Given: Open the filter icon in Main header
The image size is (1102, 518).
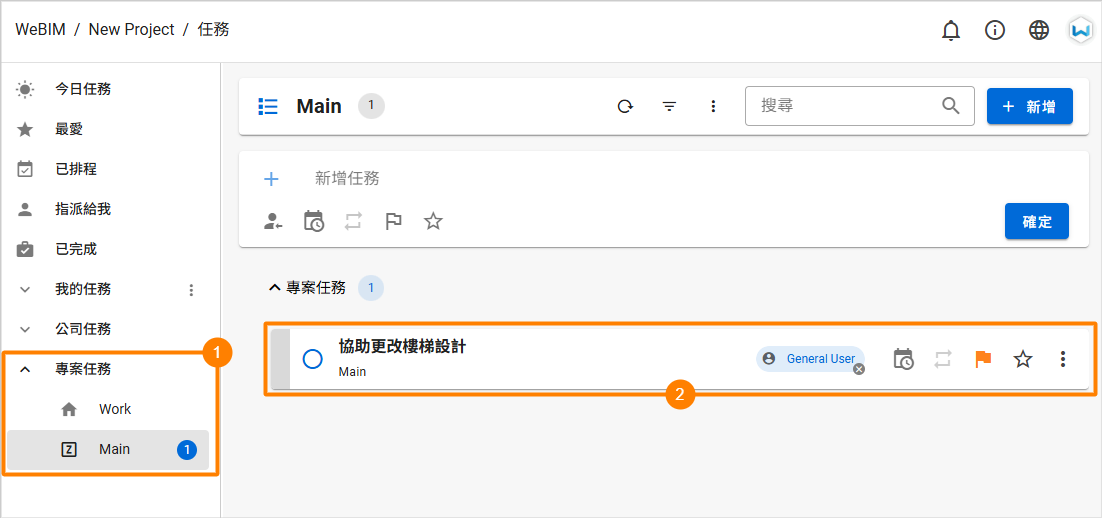Looking at the screenshot, I should tap(670, 106).
